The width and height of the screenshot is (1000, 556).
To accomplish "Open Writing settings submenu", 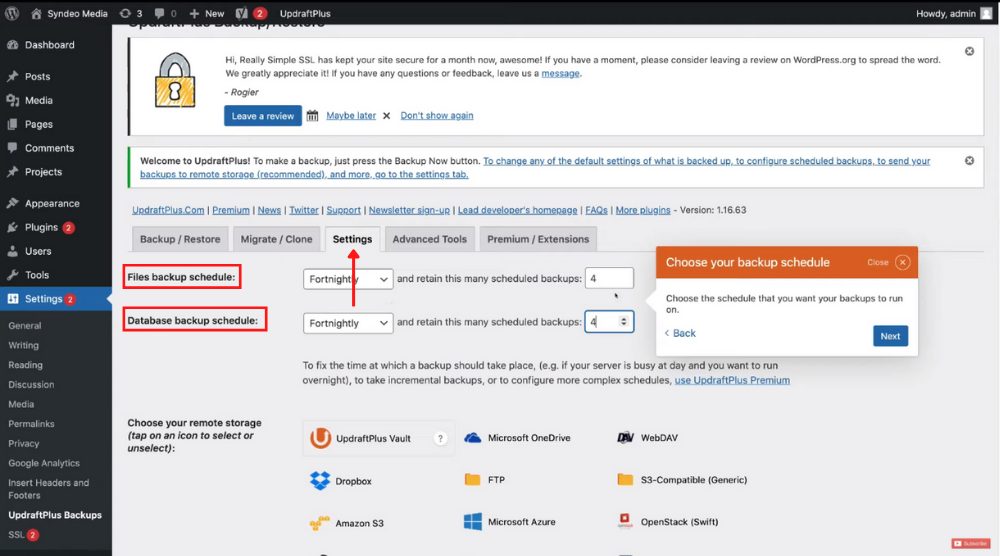I will pos(24,346).
